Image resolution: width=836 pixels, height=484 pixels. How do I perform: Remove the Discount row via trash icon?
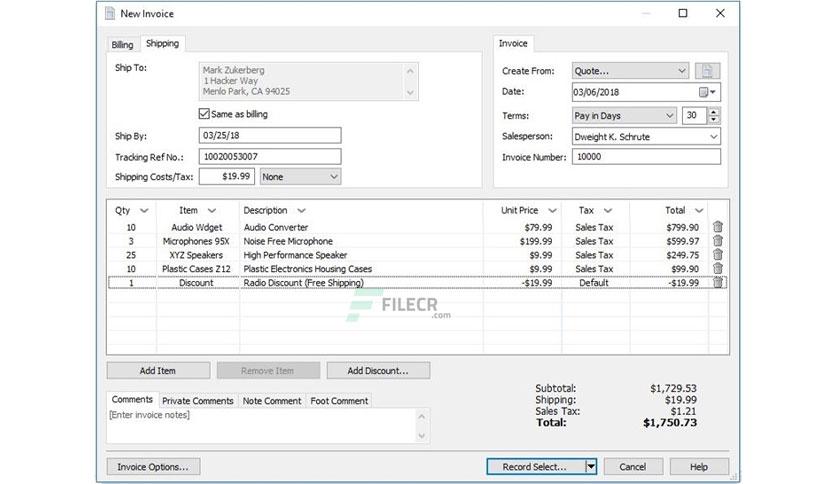pyautogui.click(x=718, y=283)
